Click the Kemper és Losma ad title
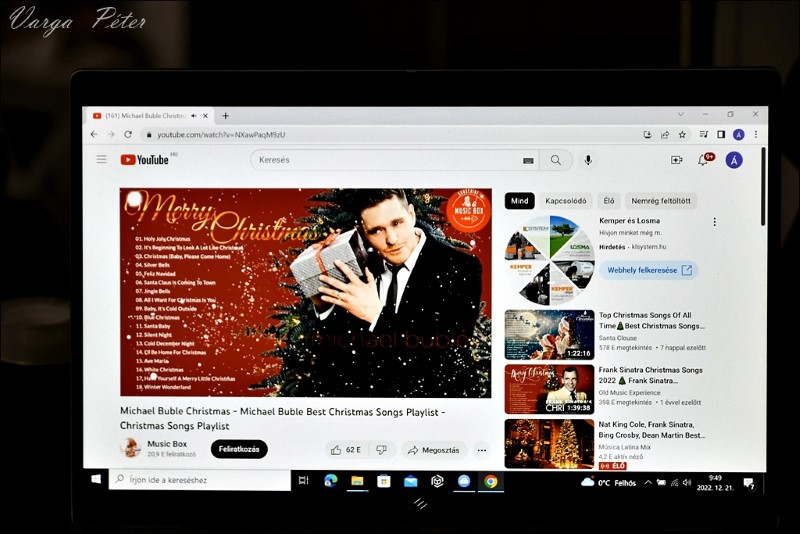The image size is (800, 534). pos(629,221)
